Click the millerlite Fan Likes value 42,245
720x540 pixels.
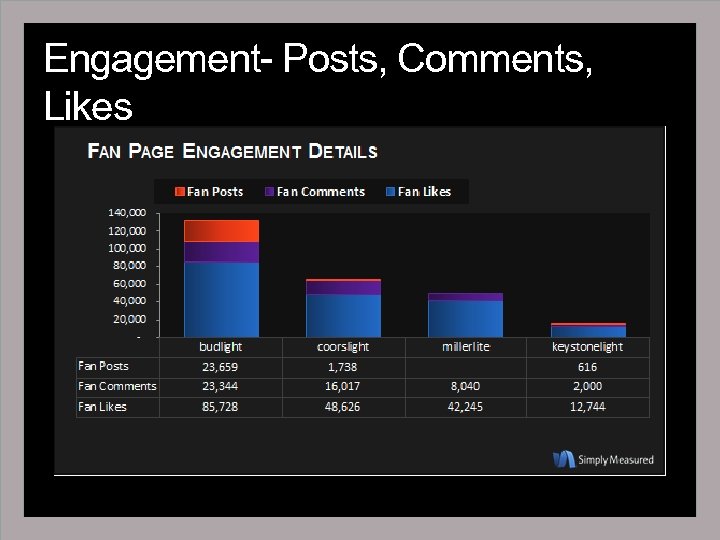[x=465, y=407]
